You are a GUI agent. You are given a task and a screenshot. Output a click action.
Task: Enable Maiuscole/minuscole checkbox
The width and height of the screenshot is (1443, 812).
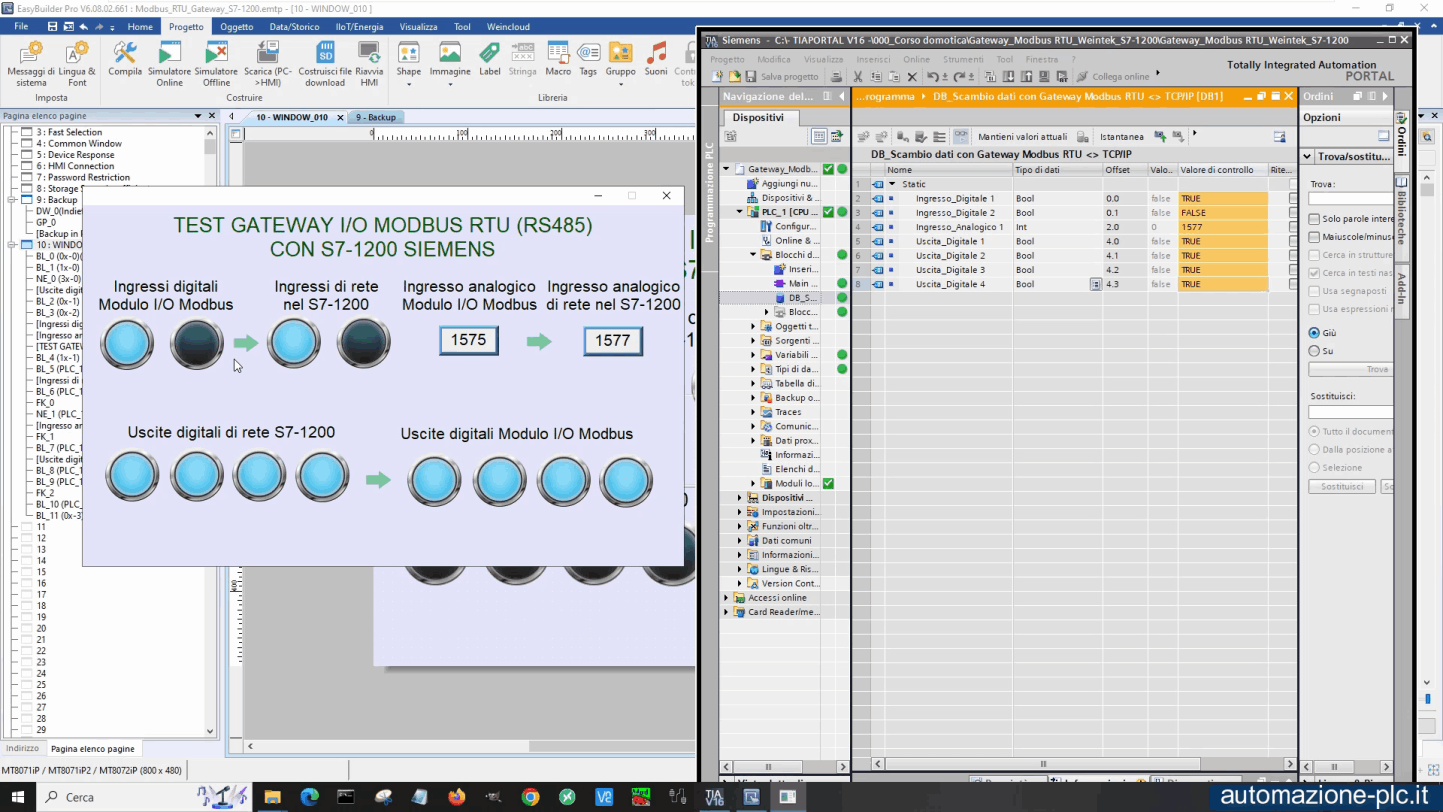[x=1314, y=237]
